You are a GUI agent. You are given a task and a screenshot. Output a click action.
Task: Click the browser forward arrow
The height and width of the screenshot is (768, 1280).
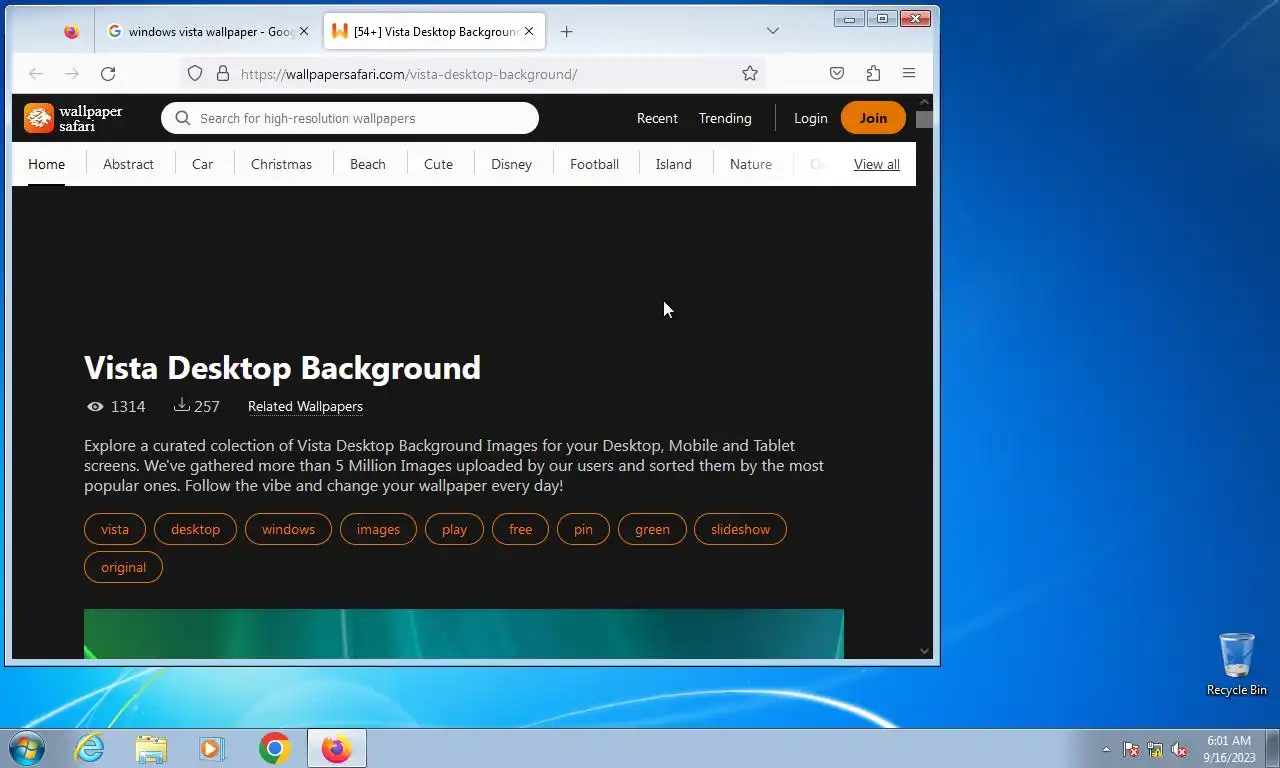[x=72, y=73]
